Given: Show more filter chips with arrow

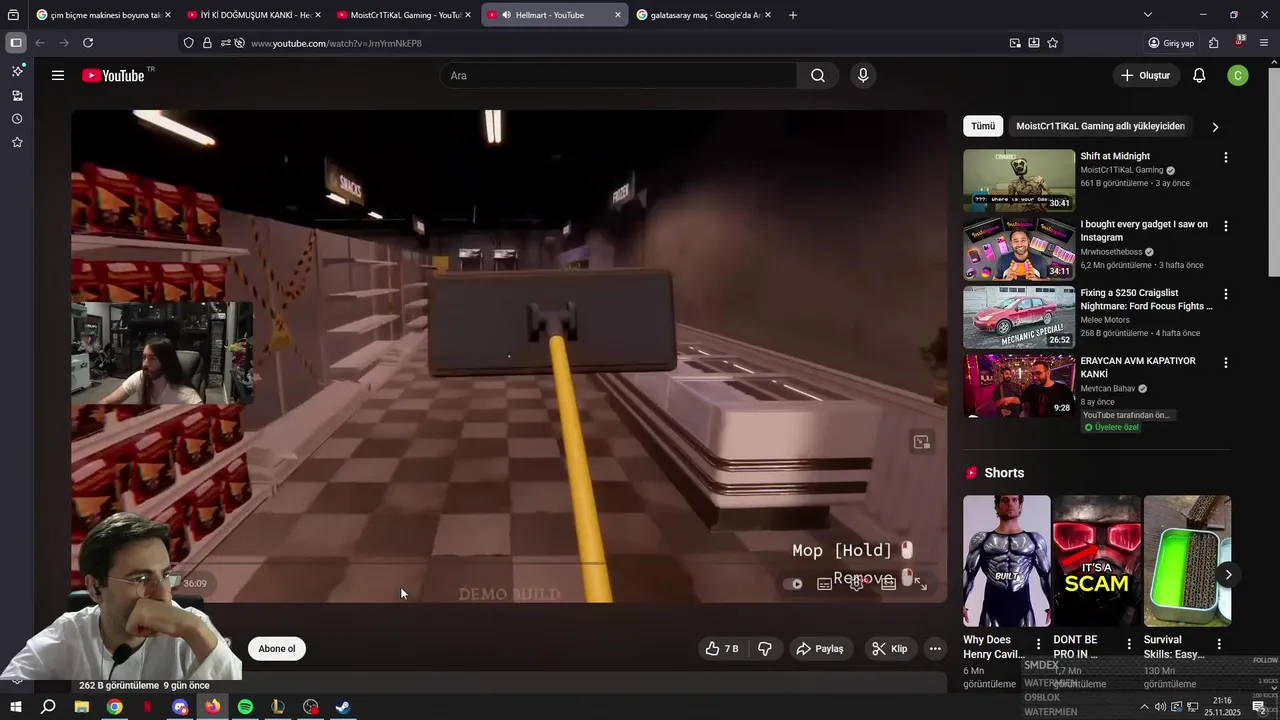Looking at the screenshot, I should tap(1215, 127).
